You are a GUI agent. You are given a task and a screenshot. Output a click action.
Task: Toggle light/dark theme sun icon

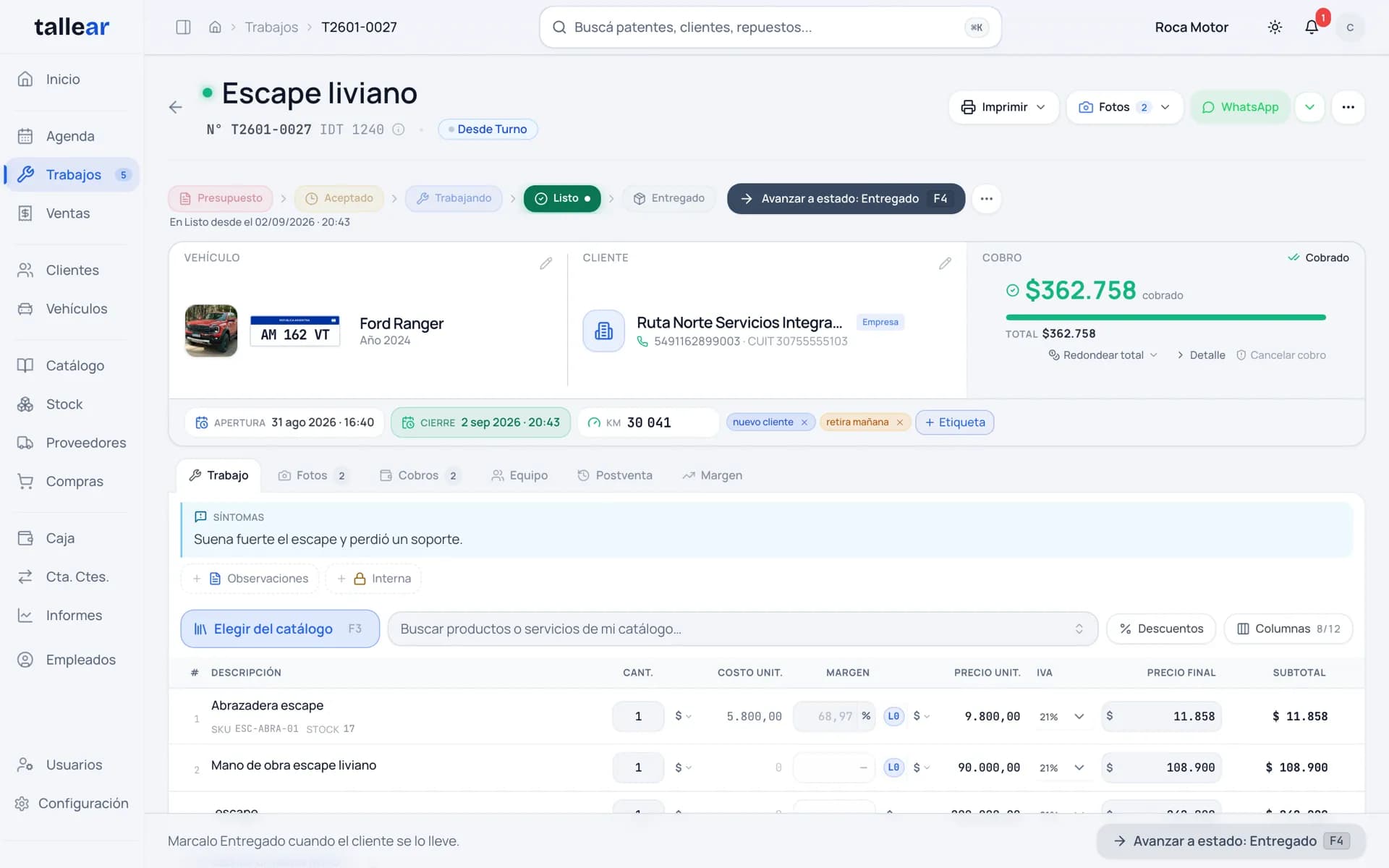tap(1275, 27)
